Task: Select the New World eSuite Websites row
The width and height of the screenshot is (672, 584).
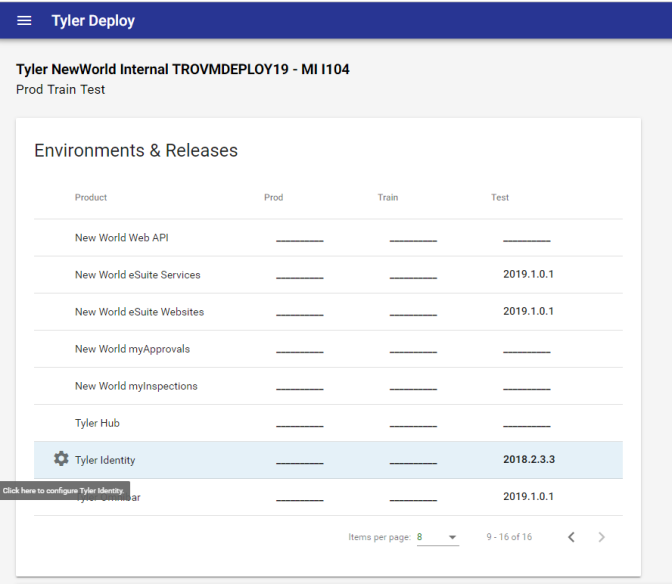Action: [x=328, y=312]
